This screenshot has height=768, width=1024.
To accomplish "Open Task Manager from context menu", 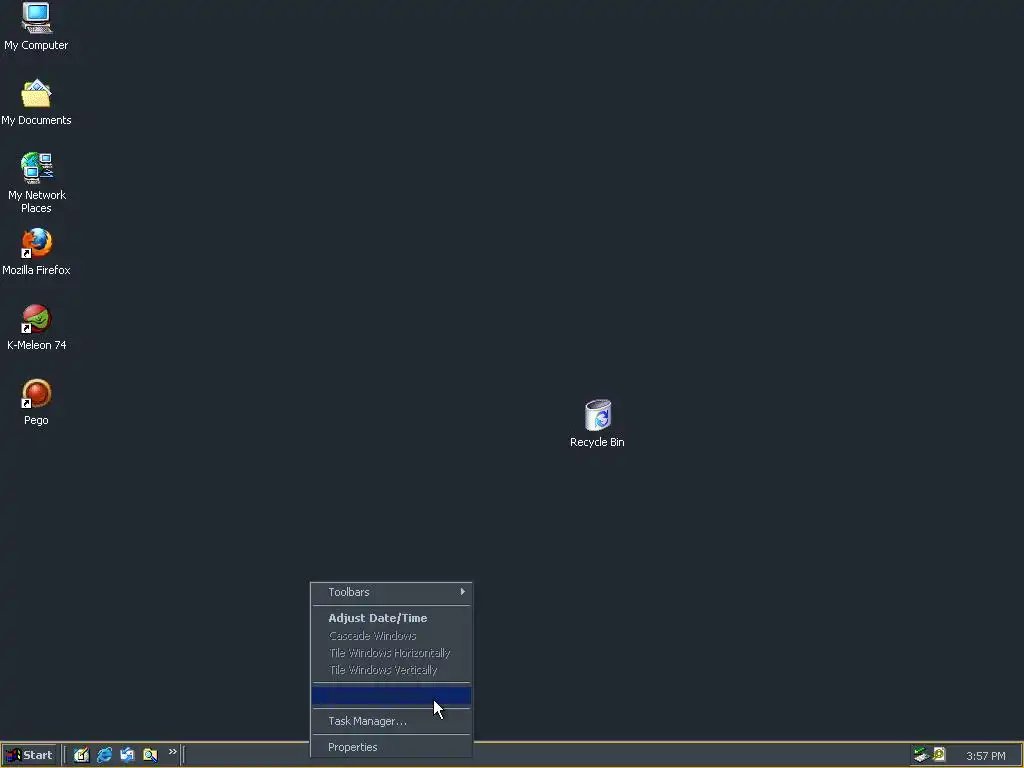I will [x=391, y=721].
